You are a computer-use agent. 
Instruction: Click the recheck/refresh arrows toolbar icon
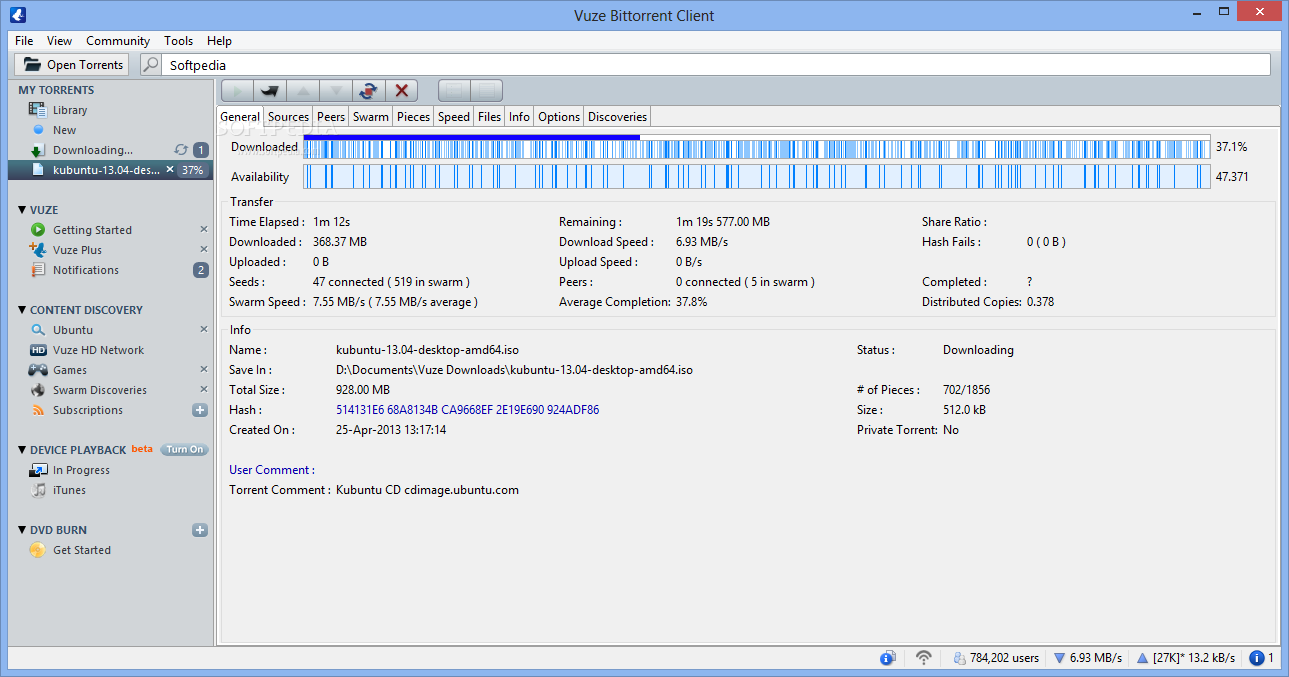[x=369, y=90]
